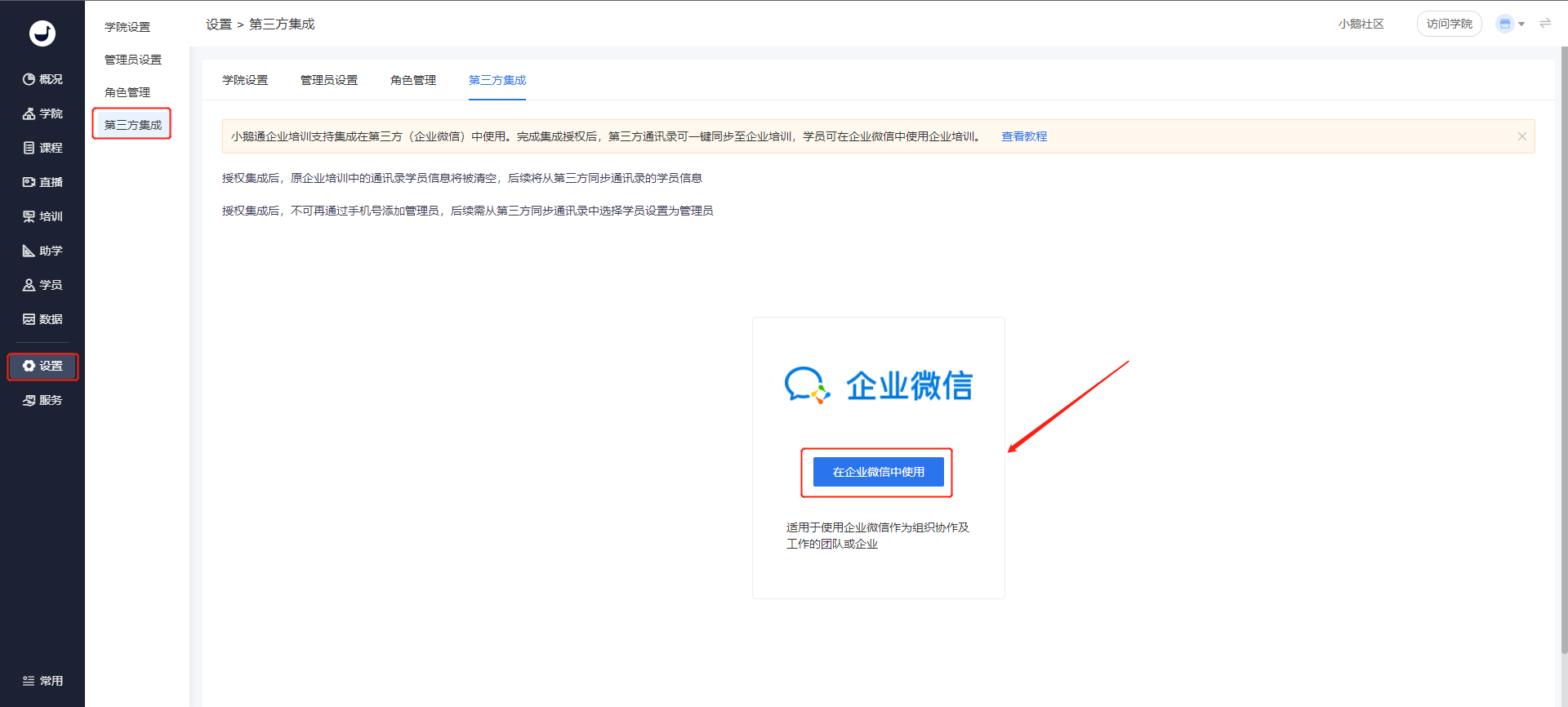Click the 企业微信 logo on the card
The image size is (1568, 707).
pyautogui.click(x=879, y=385)
